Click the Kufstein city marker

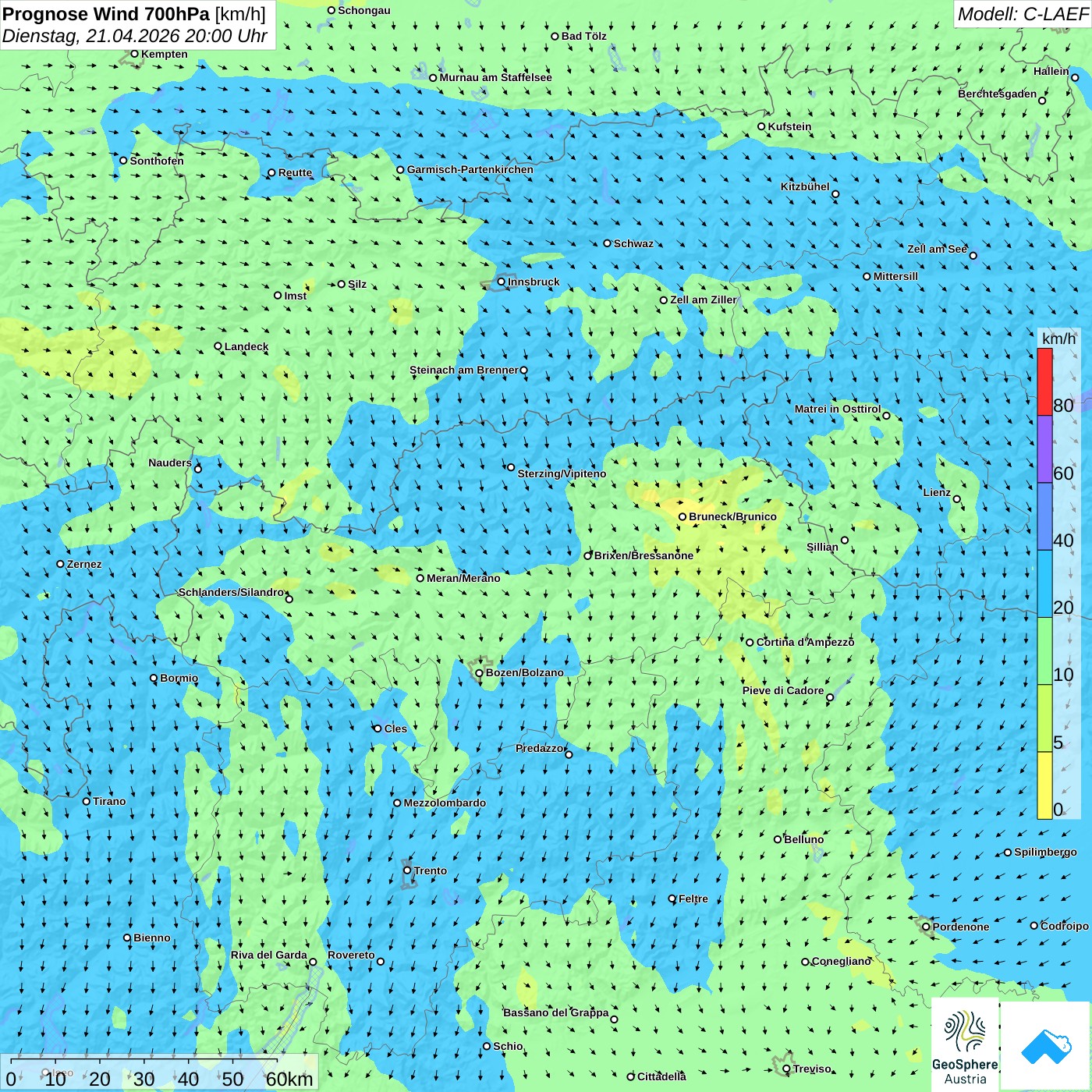click(761, 126)
